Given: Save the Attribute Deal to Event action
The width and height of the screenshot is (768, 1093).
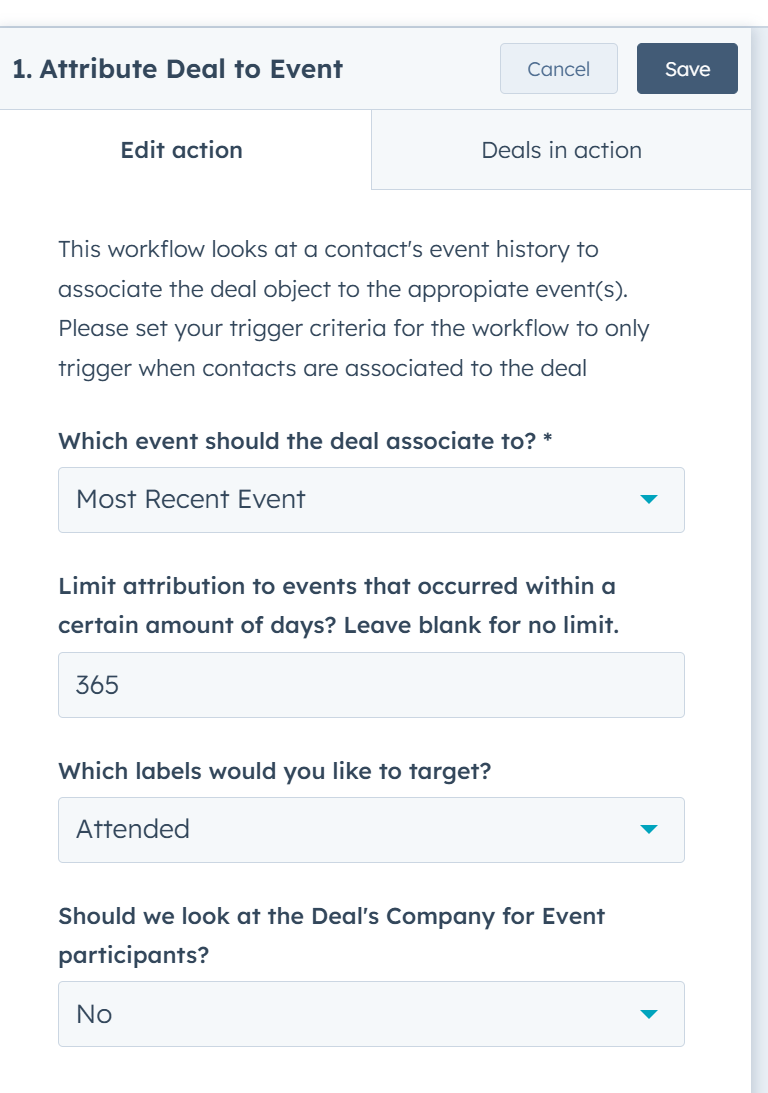Looking at the screenshot, I should (687, 68).
